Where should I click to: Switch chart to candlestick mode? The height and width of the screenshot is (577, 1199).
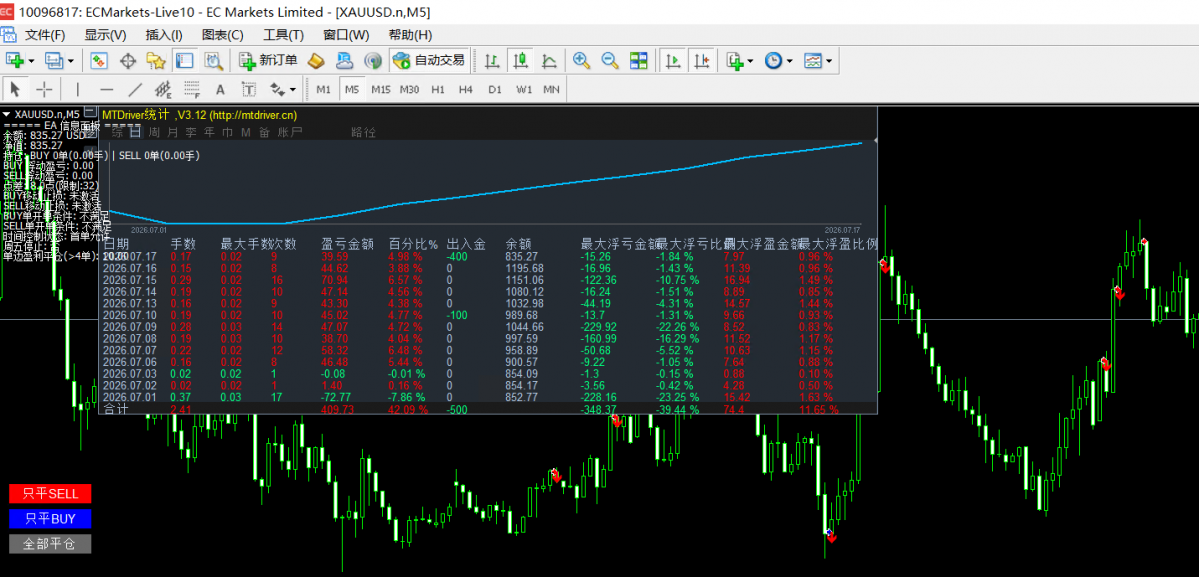(522, 60)
